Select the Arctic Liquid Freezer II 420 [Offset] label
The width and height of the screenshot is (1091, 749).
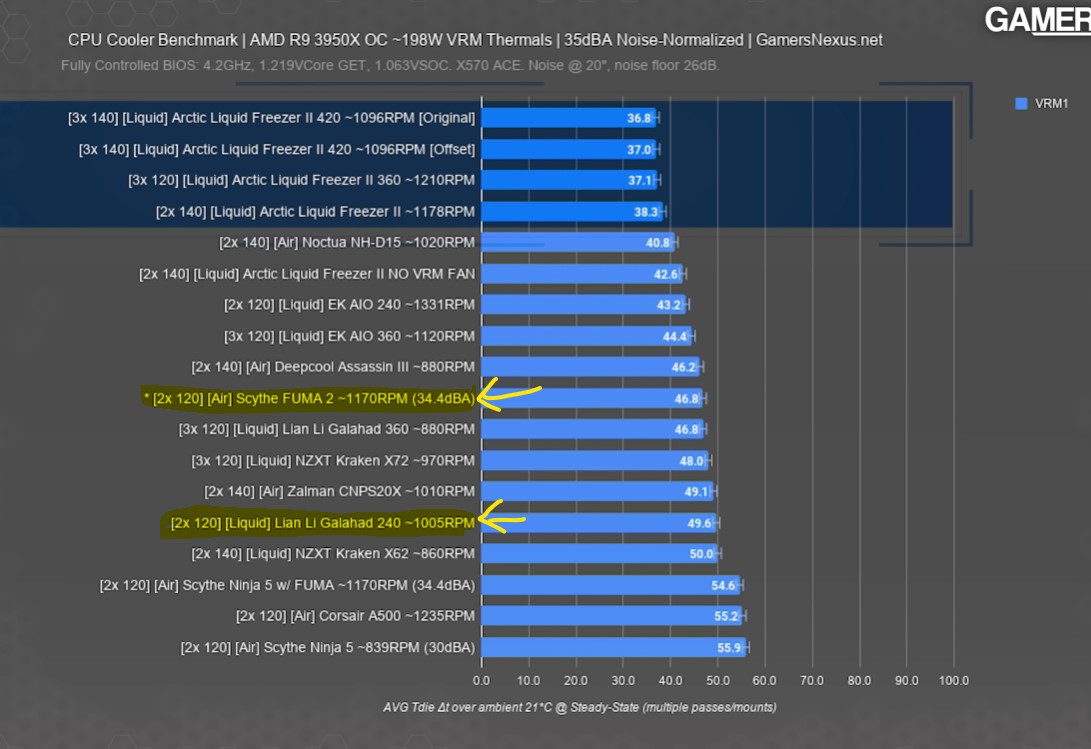pyautogui.click(x=277, y=149)
